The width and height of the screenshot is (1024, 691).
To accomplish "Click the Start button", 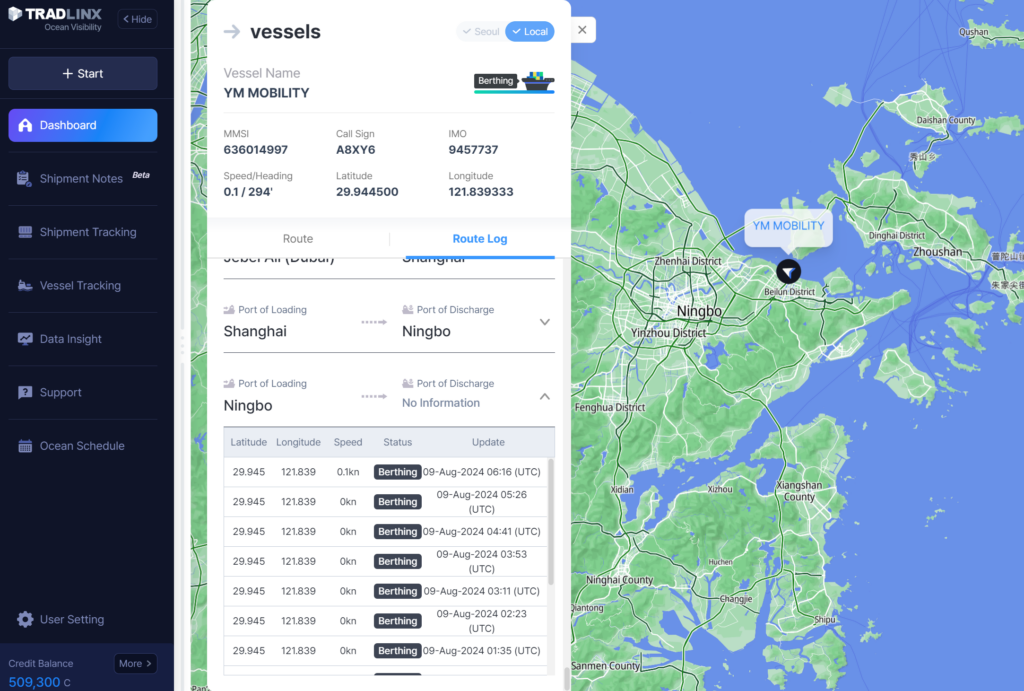I will pyautogui.click(x=83, y=74).
